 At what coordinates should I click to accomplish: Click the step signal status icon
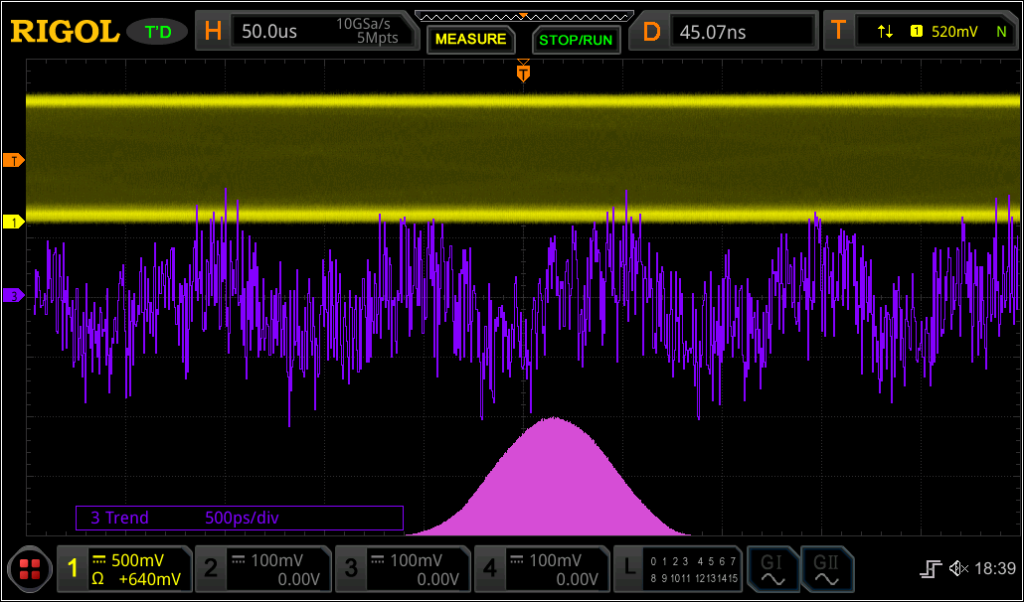click(x=931, y=569)
